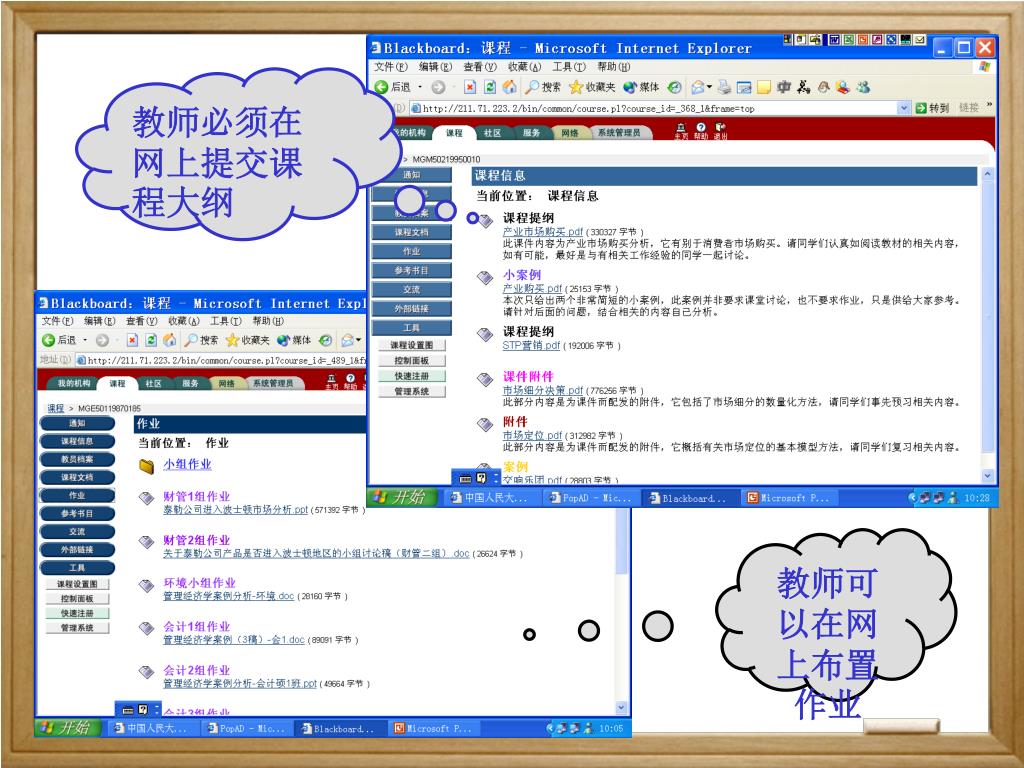The width and height of the screenshot is (1024, 768).
Task: Open 小组作业 folder link
Action: pyautogui.click(x=187, y=464)
